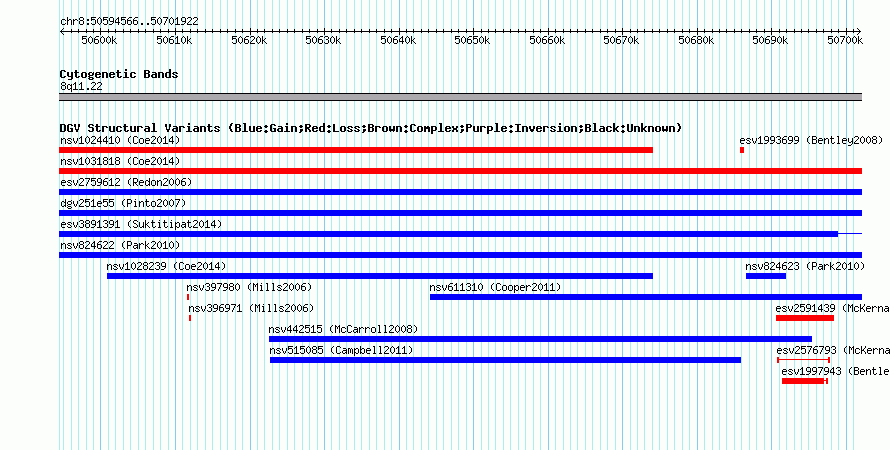Click the chr8:50594566..50701922 region label
890x450 pixels.
click(x=129, y=22)
